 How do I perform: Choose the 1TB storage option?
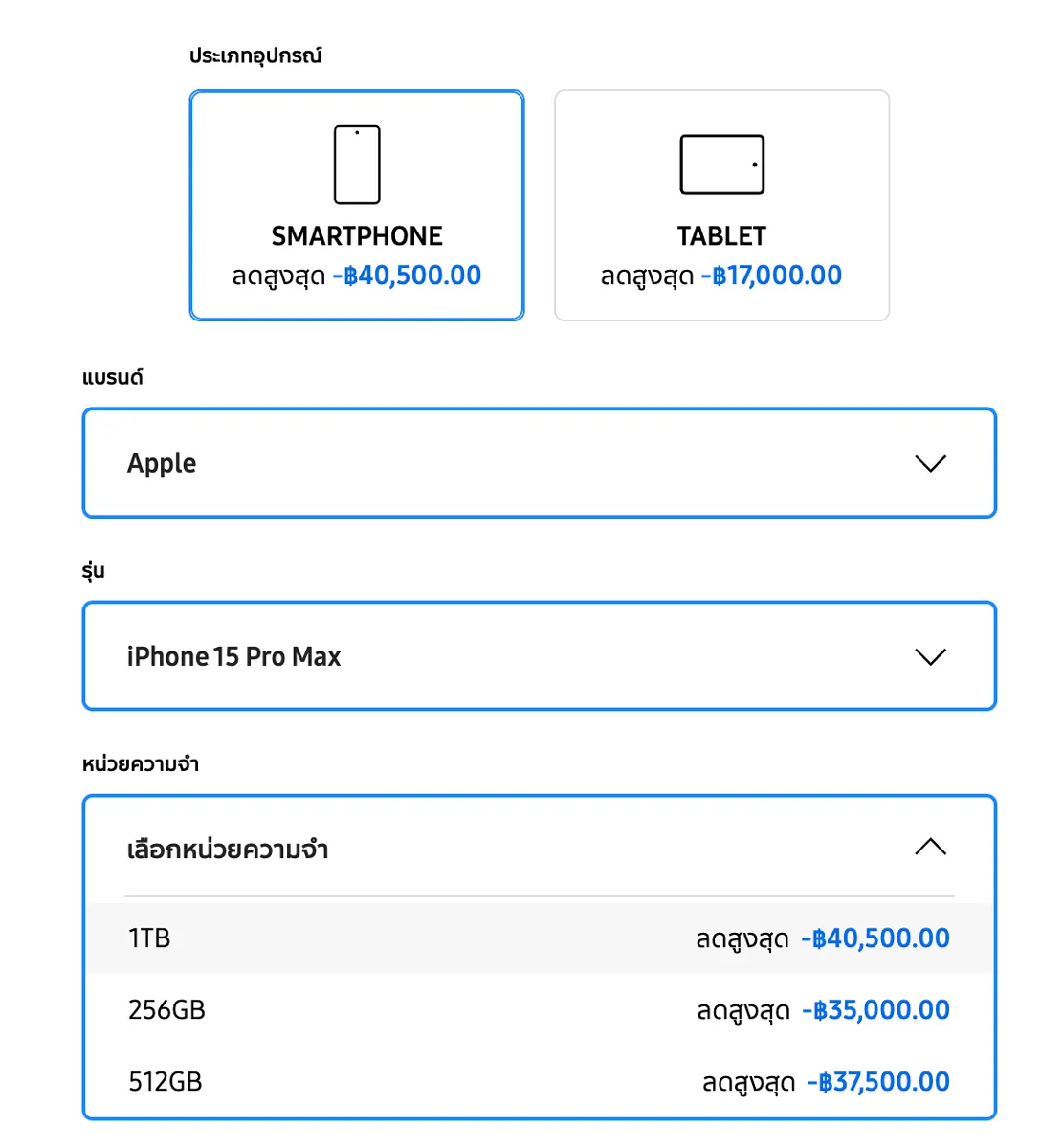point(540,938)
